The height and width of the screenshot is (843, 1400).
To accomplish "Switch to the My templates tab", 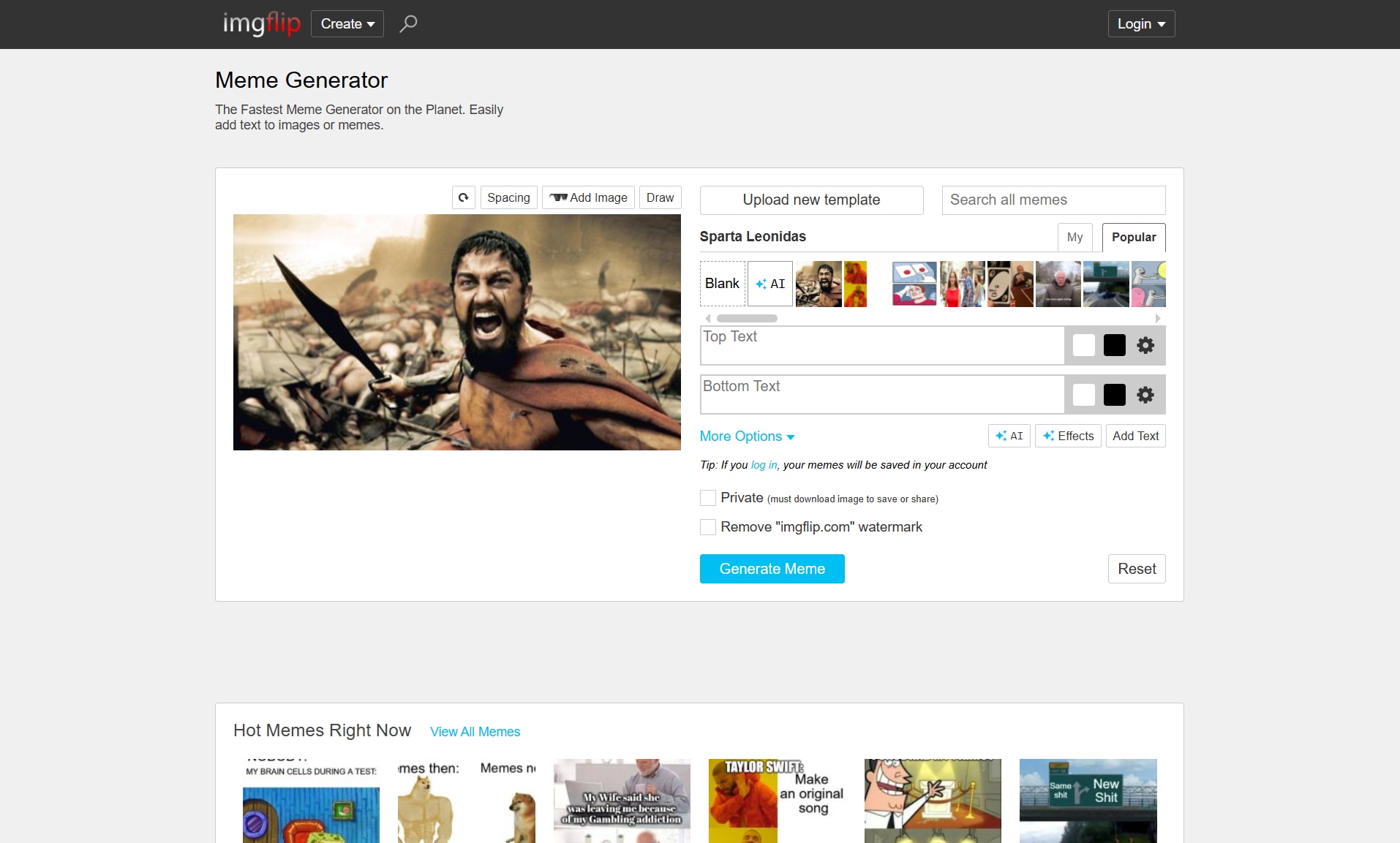I will pyautogui.click(x=1075, y=237).
